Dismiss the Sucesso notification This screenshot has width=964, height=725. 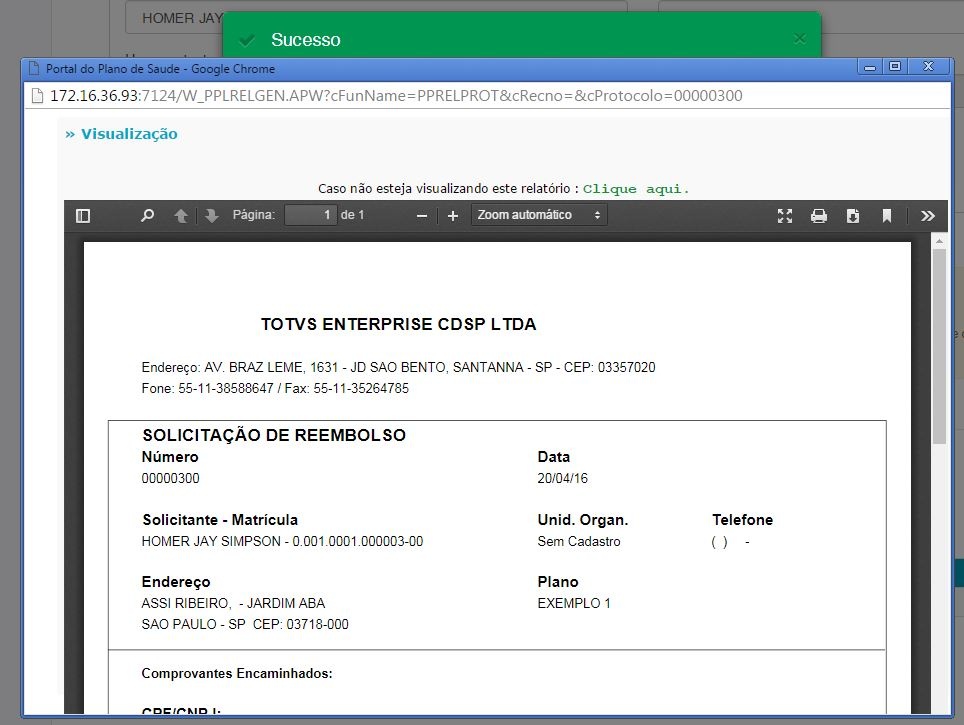[799, 39]
